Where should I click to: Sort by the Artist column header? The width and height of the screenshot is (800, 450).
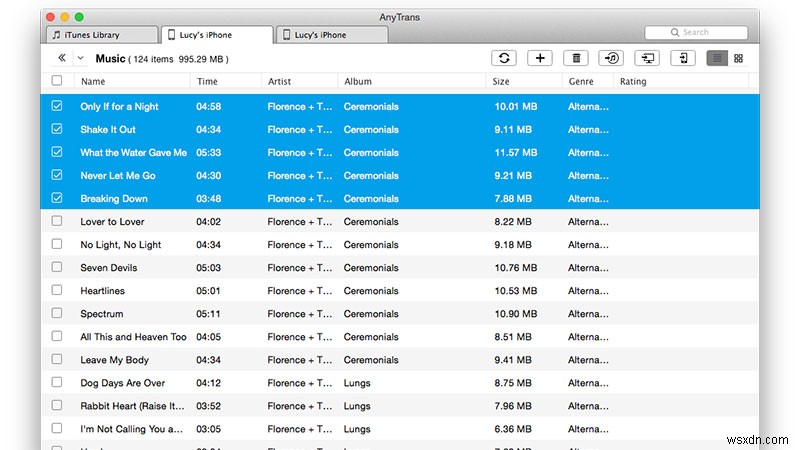tap(279, 81)
